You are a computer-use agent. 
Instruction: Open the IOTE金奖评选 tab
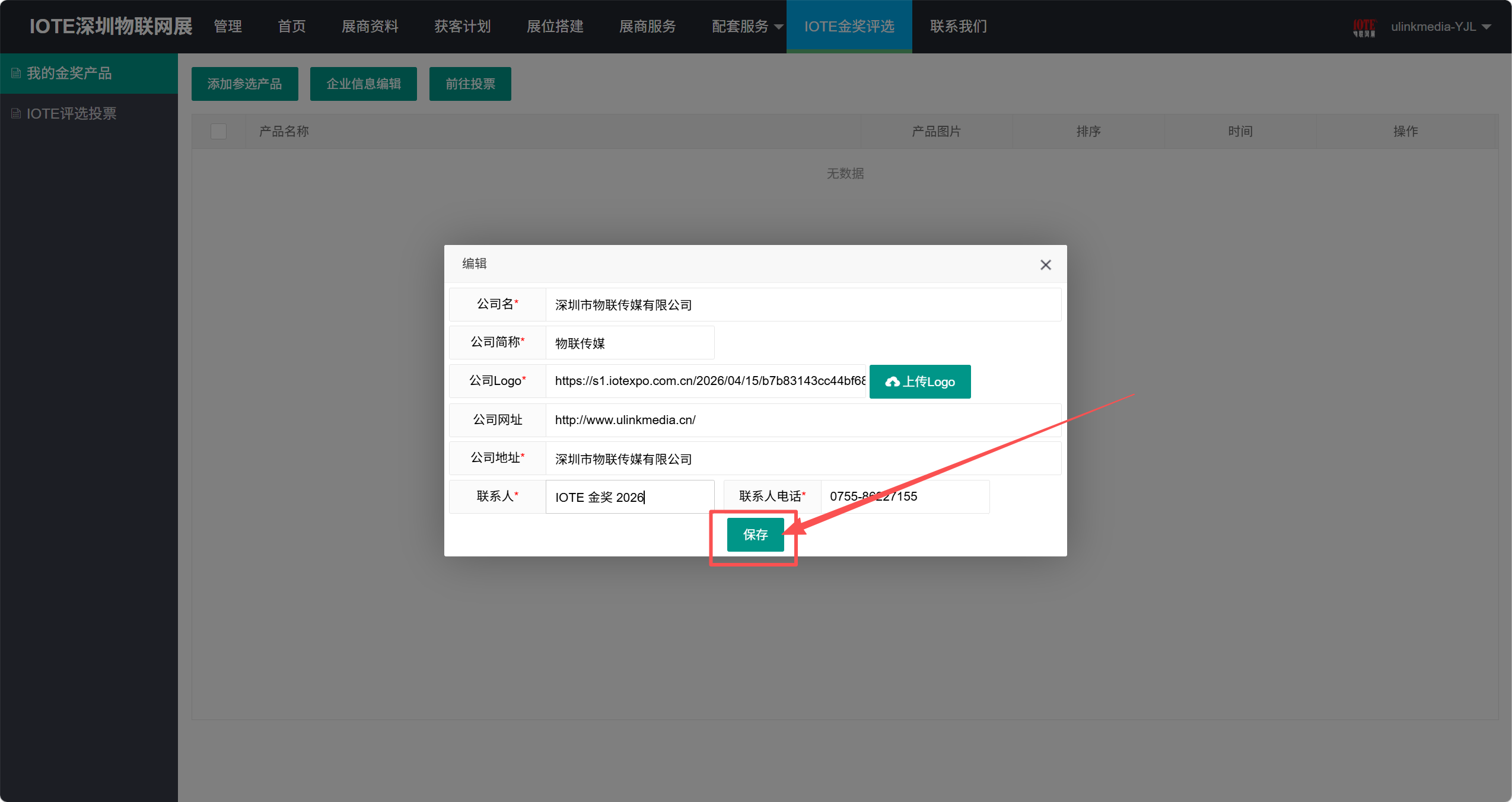pyautogui.click(x=849, y=27)
